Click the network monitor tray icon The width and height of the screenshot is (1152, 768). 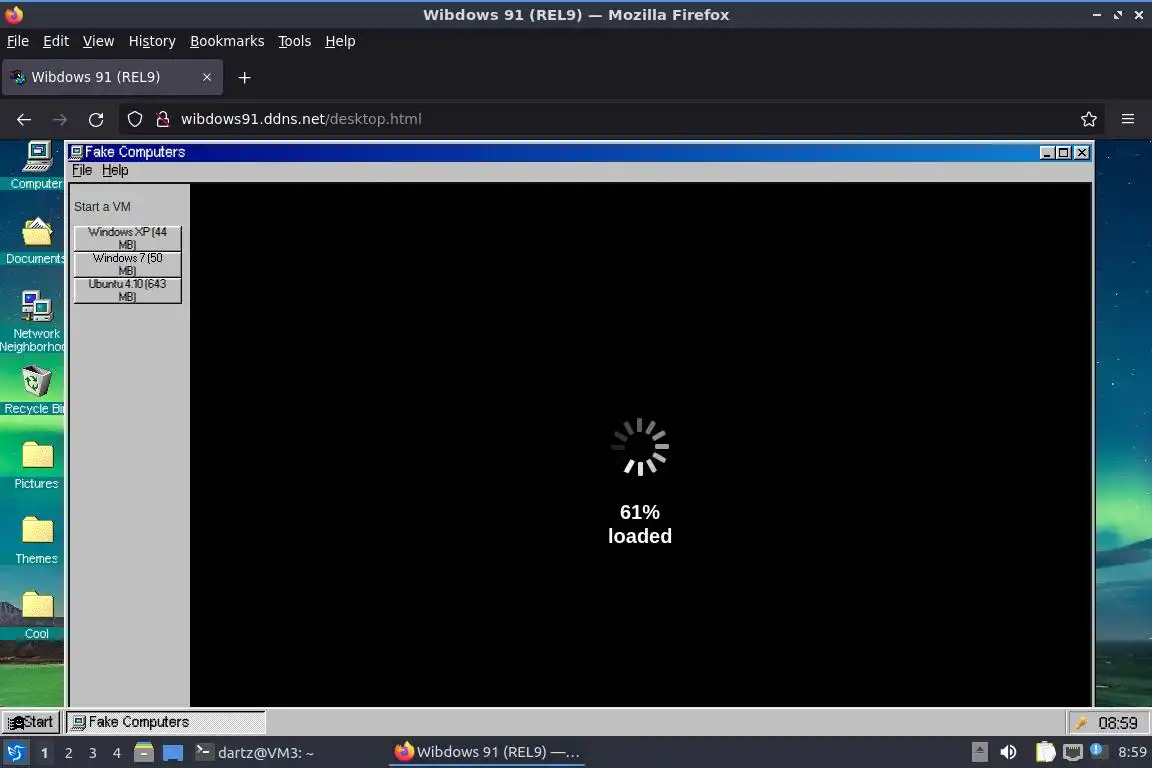pyautogui.click(x=1073, y=753)
